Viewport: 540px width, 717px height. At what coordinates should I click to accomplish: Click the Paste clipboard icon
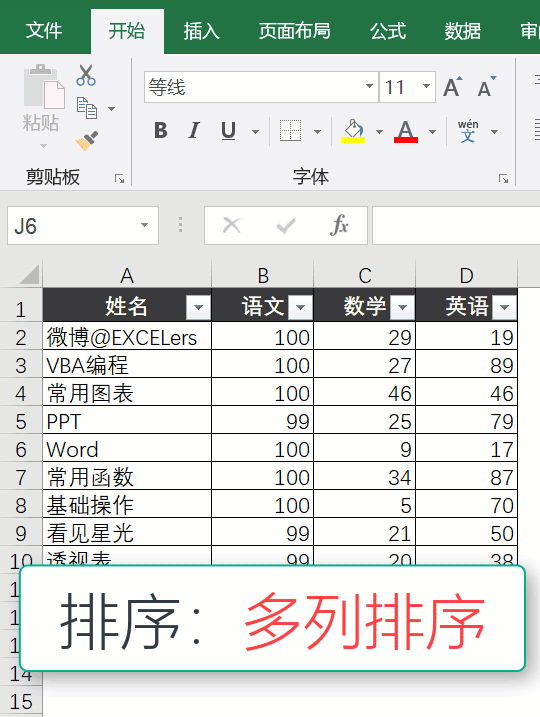[x=43, y=87]
